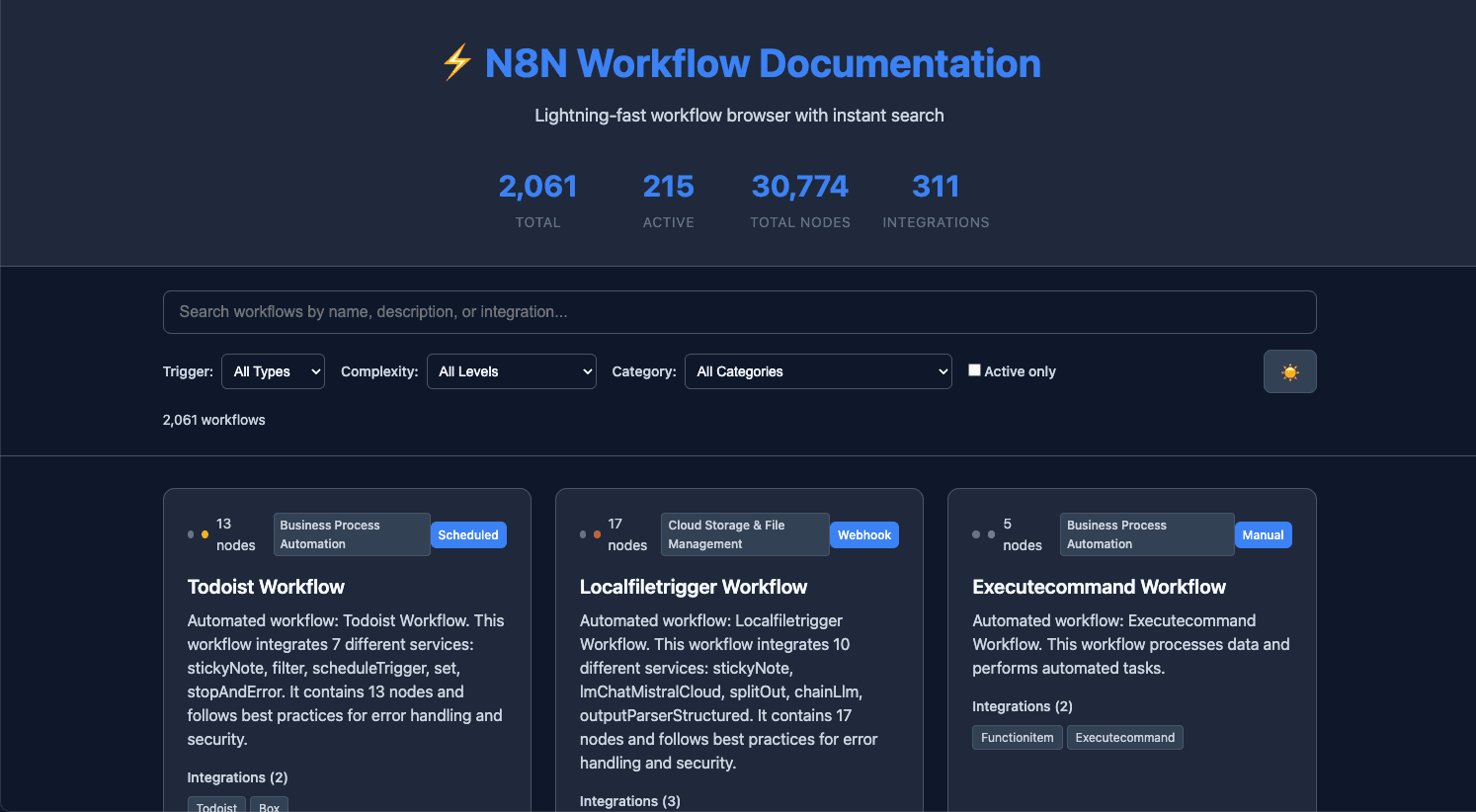Click 'Integrations (3)' label on Localfiletrigger card
The width and height of the screenshot is (1476, 812).
tap(630, 801)
